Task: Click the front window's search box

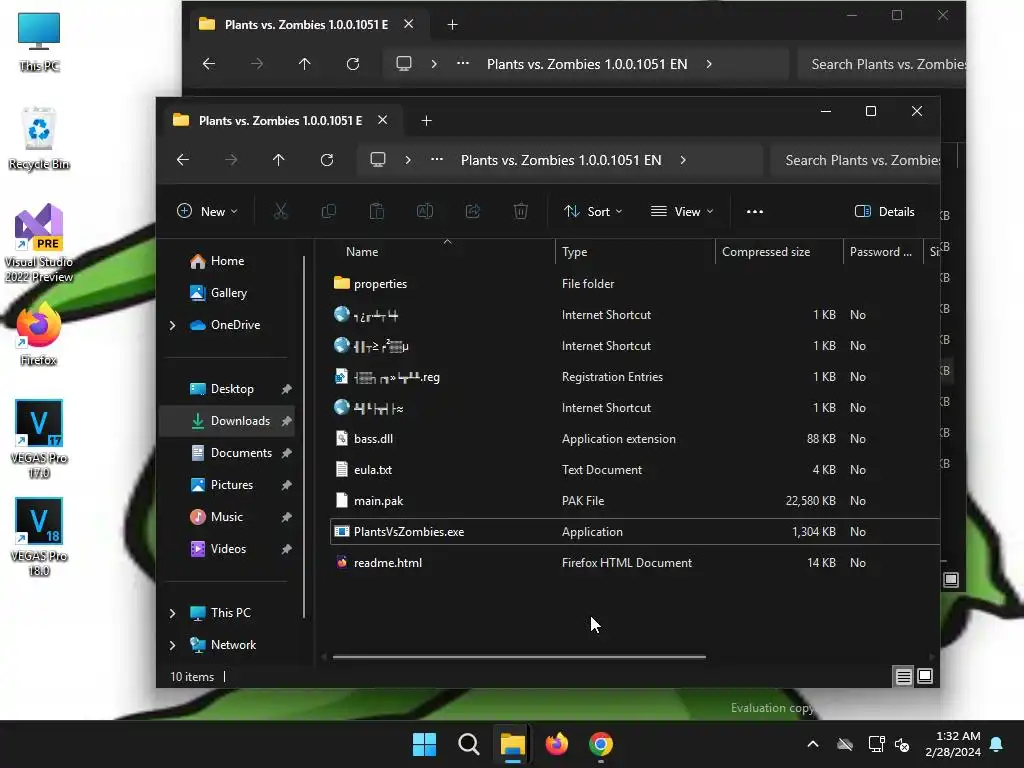Action: (856, 161)
